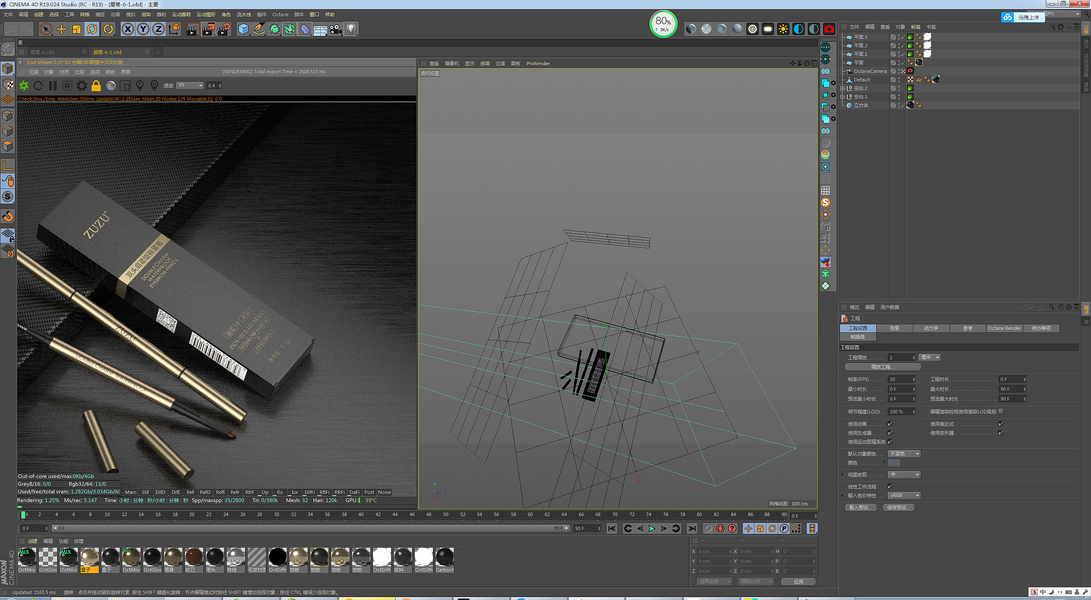Jump to the animation start
Screen dimensions: 1091x600
(x=612, y=528)
